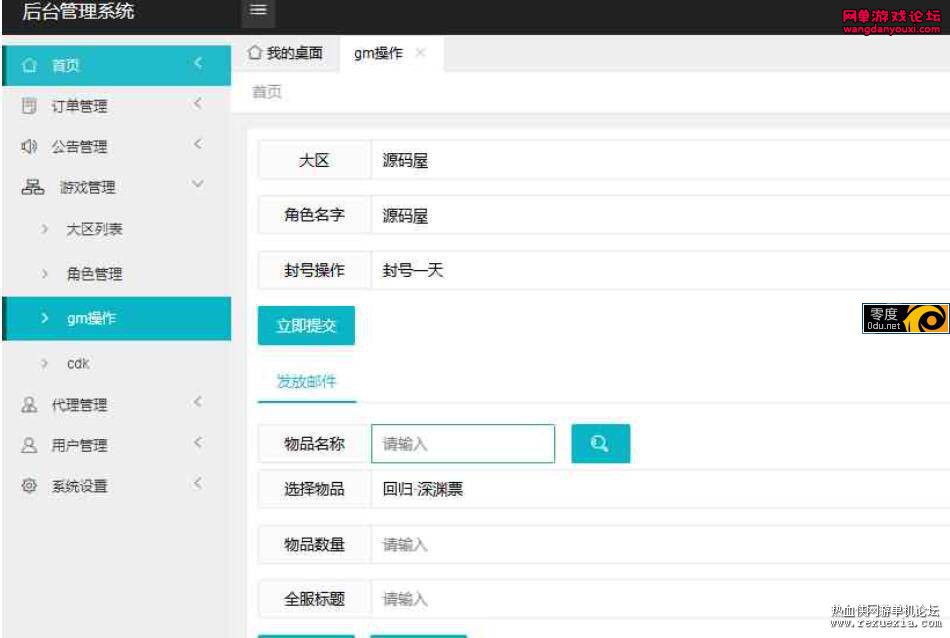Image resolution: width=950 pixels, height=638 pixels.
Task: Click the 立即提交 button
Action: click(307, 325)
